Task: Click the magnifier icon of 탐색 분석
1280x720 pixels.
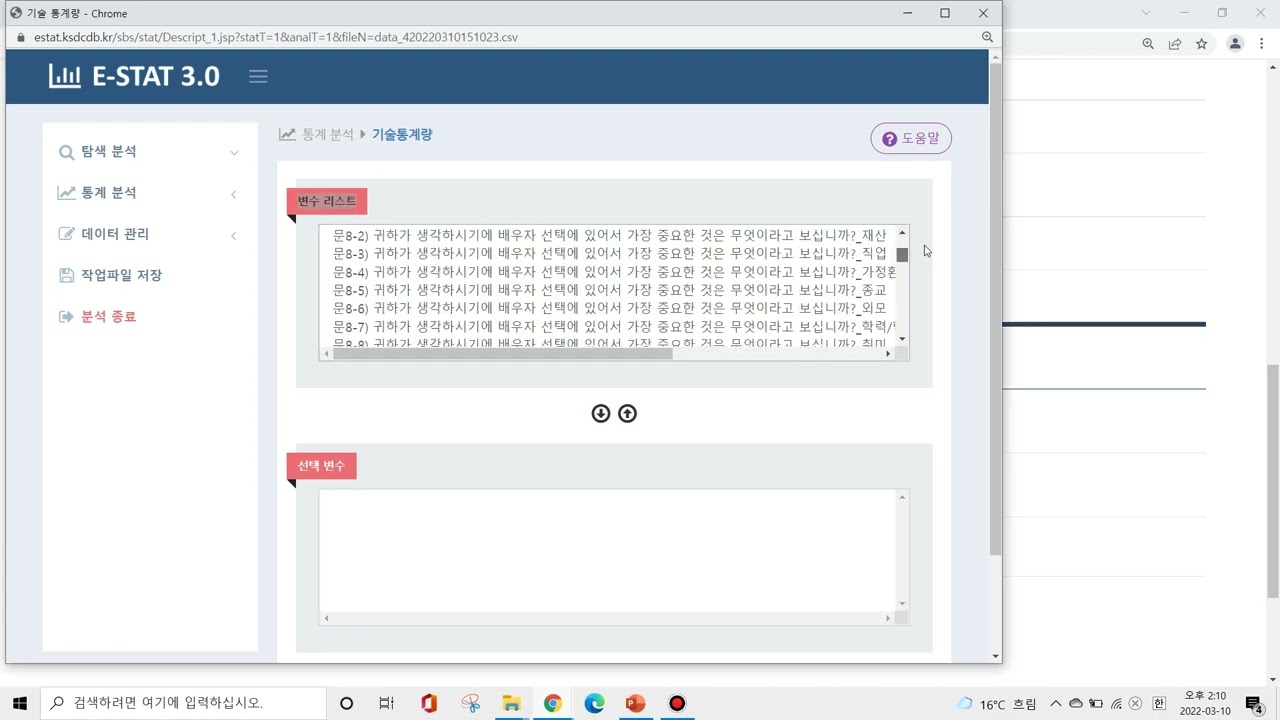Action: point(66,152)
